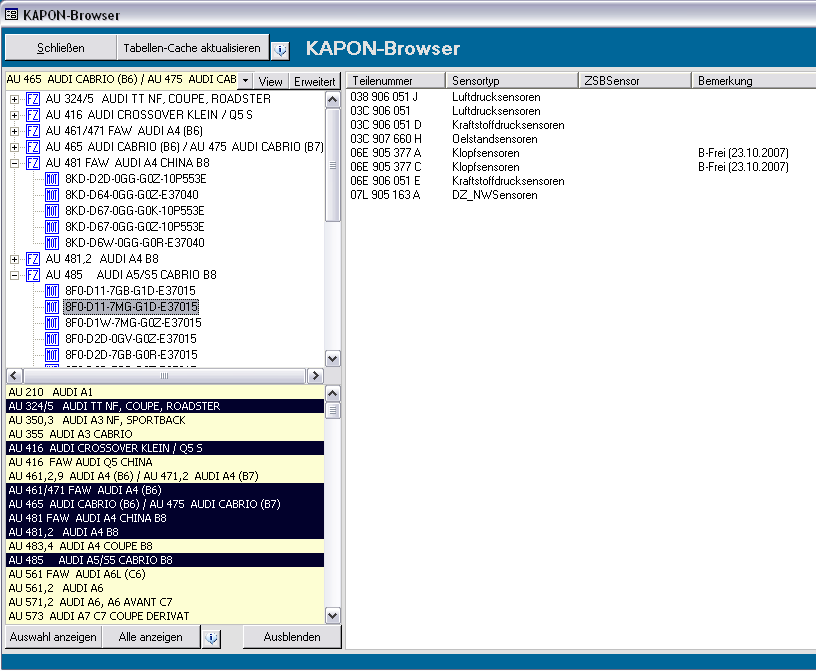The height and width of the screenshot is (671, 816).
Task: Click the FZ icon of AU 461/471 FAW AUDI A4
Action: tap(33, 131)
